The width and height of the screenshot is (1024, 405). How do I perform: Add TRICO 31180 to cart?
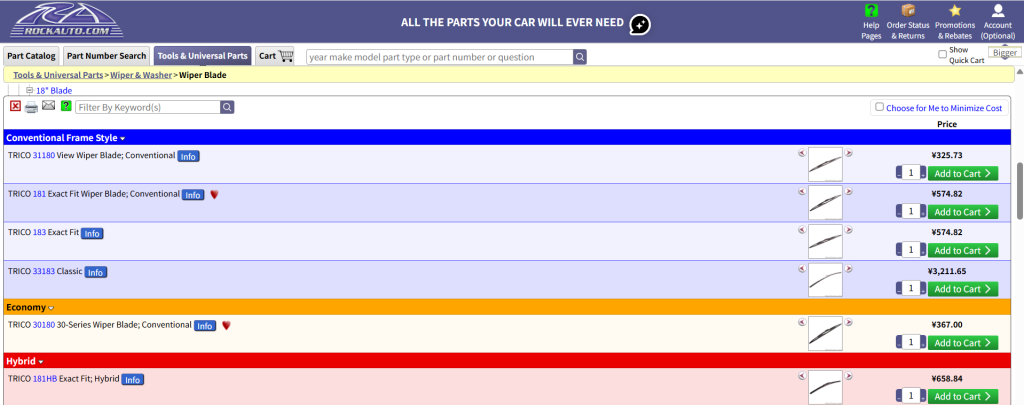pos(963,173)
